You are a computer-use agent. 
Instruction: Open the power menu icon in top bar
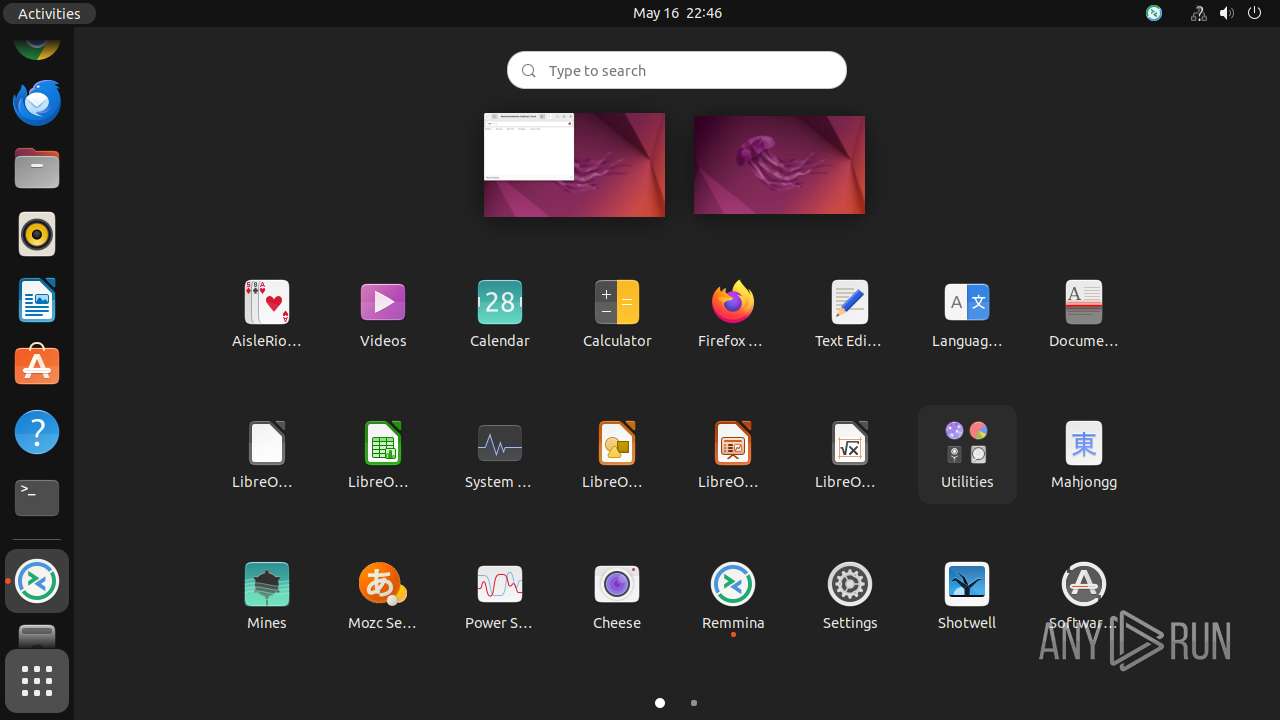pos(1254,13)
